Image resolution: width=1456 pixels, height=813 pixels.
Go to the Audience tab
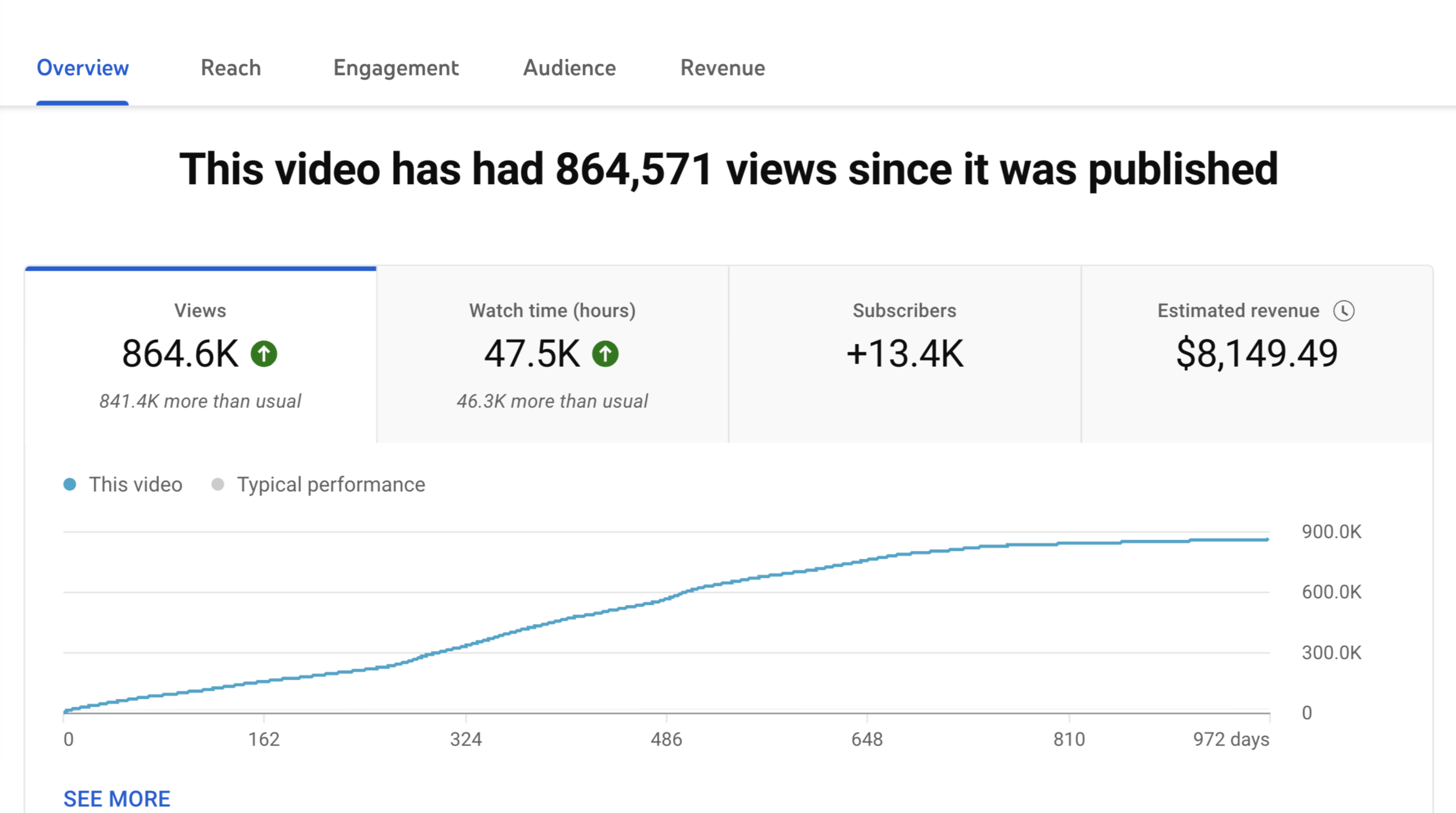click(569, 68)
